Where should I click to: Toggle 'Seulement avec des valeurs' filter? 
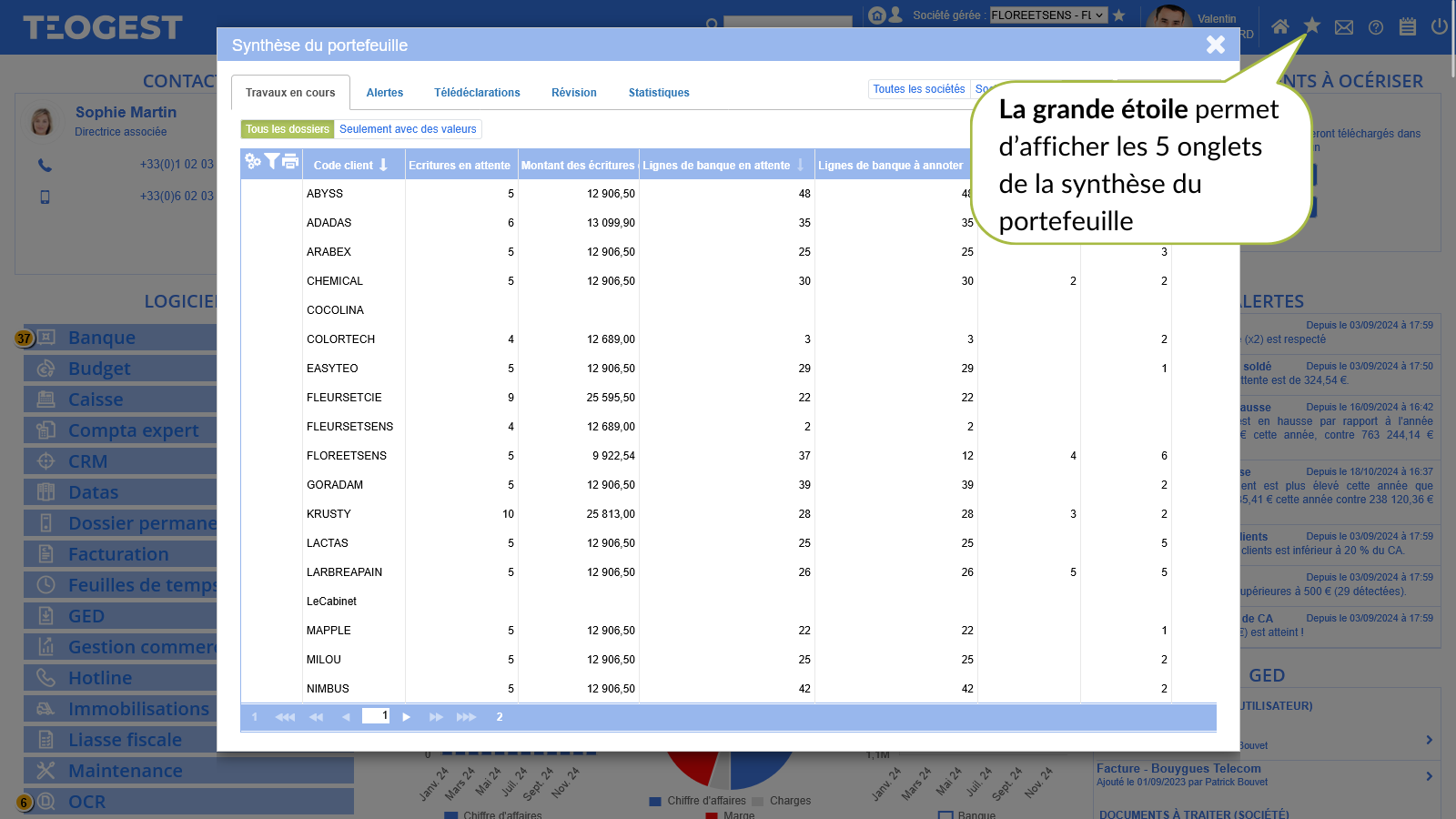click(408, 129)
